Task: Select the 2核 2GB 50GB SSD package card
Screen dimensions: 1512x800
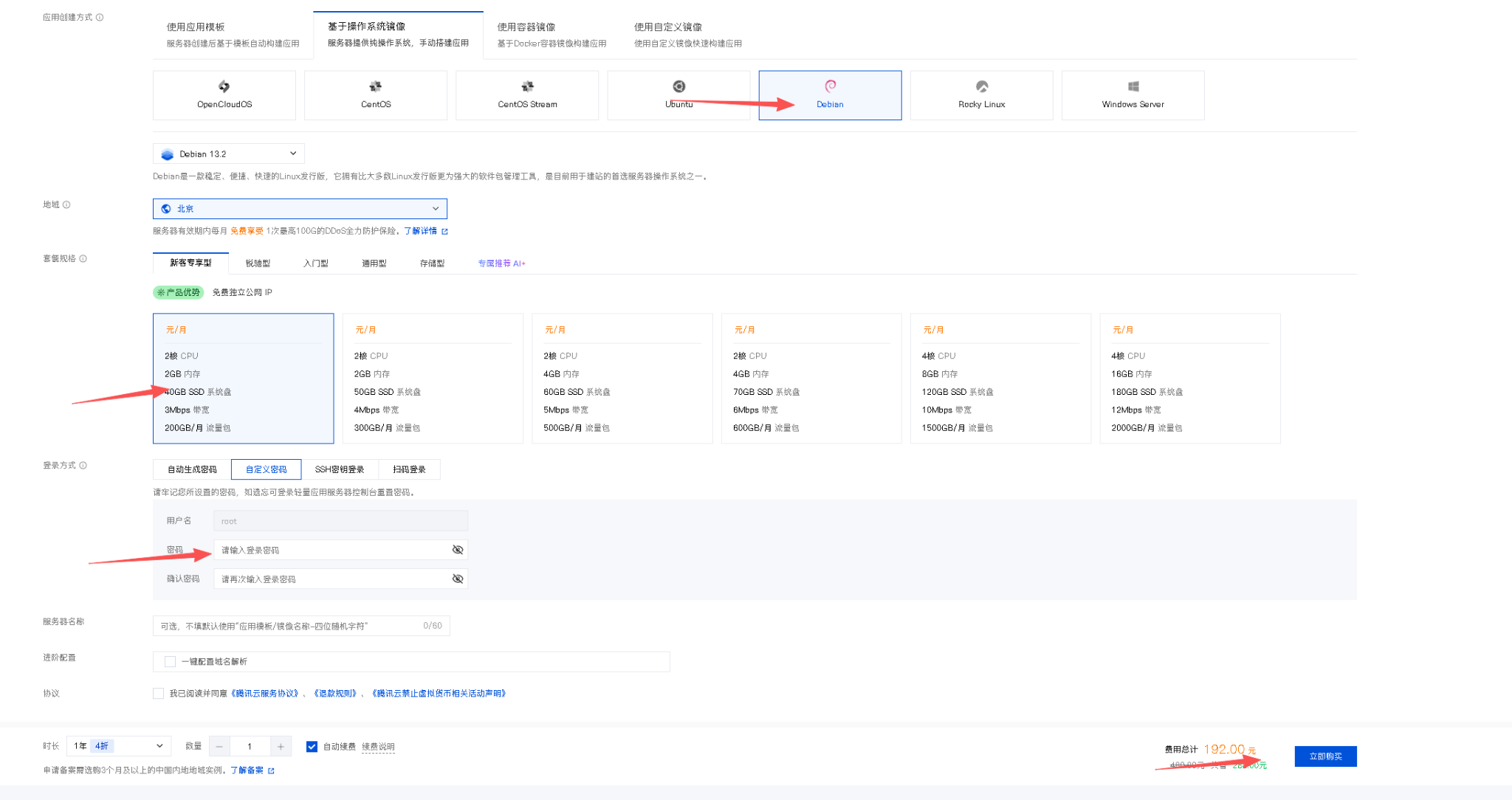Action: [433, 379]
